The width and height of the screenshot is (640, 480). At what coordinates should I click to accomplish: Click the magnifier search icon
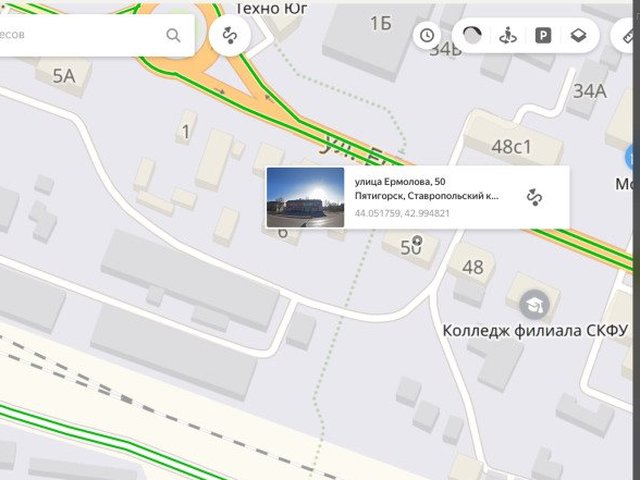point(173,36)
